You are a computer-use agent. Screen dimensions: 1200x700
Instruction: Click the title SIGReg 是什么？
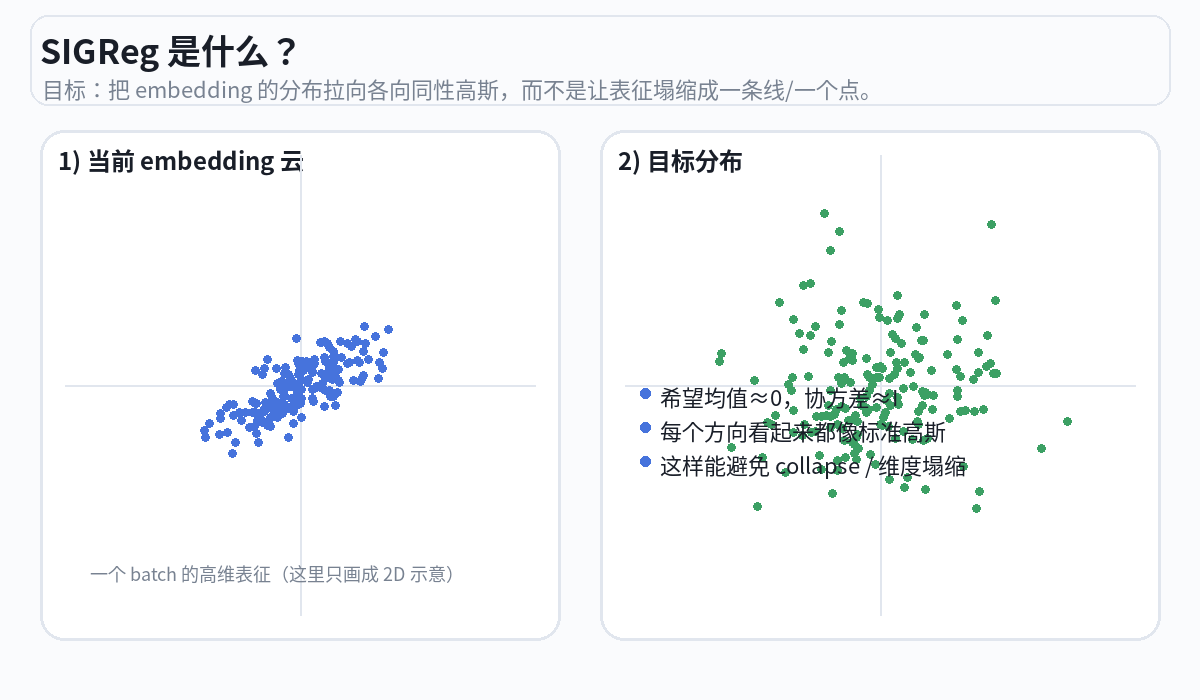coord(168,52)
